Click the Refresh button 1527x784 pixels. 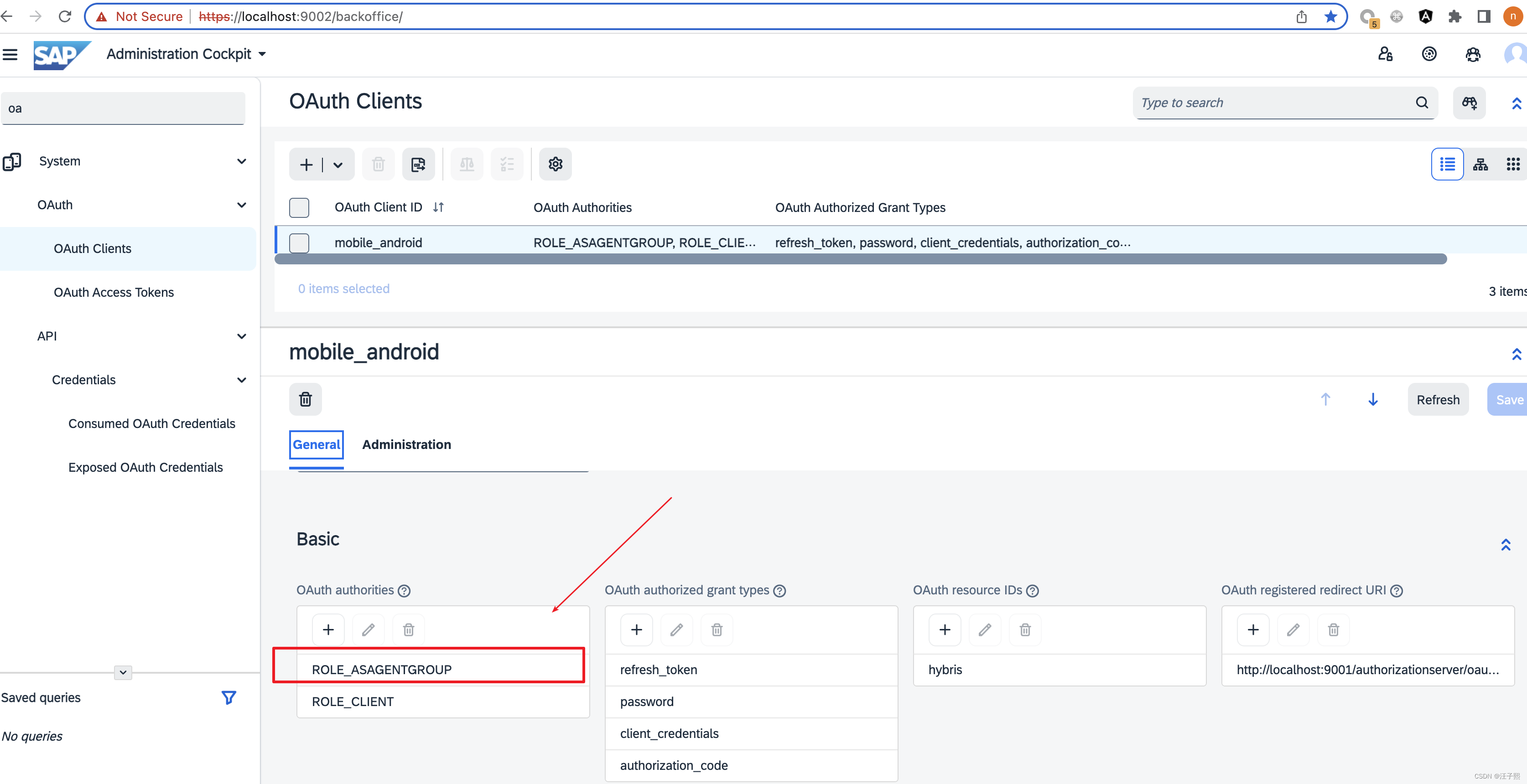pyautogui.click(x=1438, y=399)
